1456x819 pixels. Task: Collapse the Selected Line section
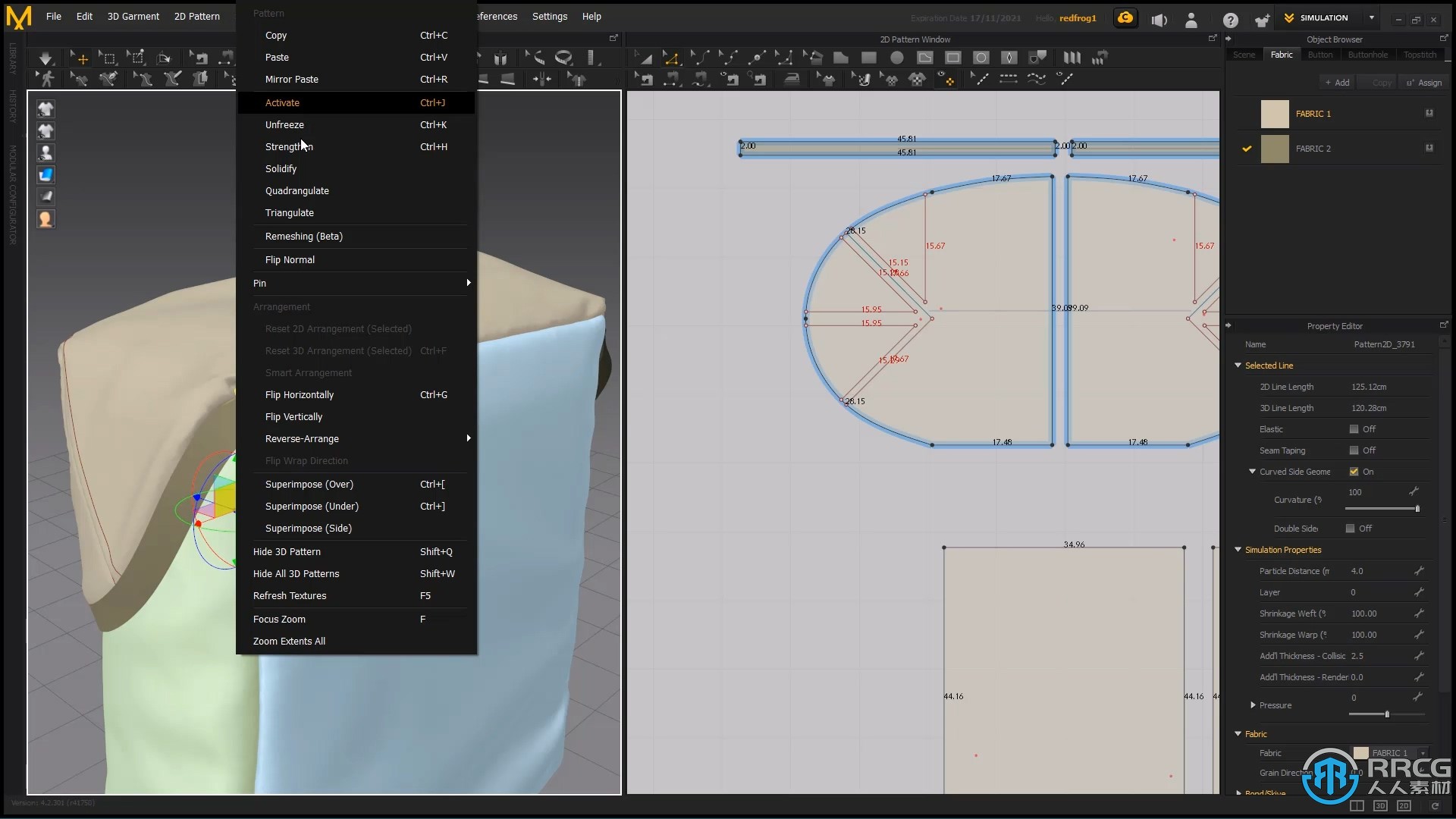pos(1238,366)
